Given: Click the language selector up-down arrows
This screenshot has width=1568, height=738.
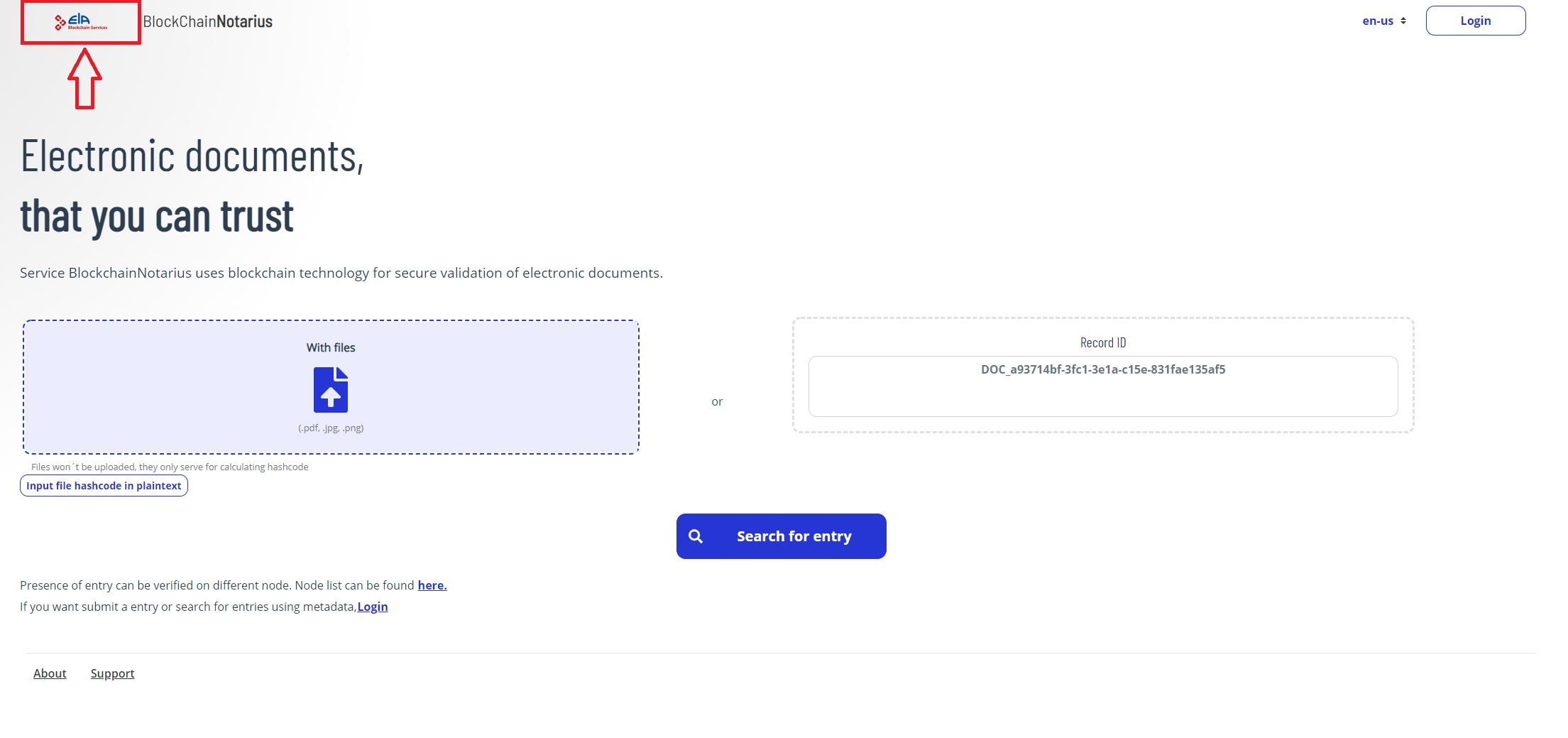Looking at the screenshot, I should [1403, 21].
